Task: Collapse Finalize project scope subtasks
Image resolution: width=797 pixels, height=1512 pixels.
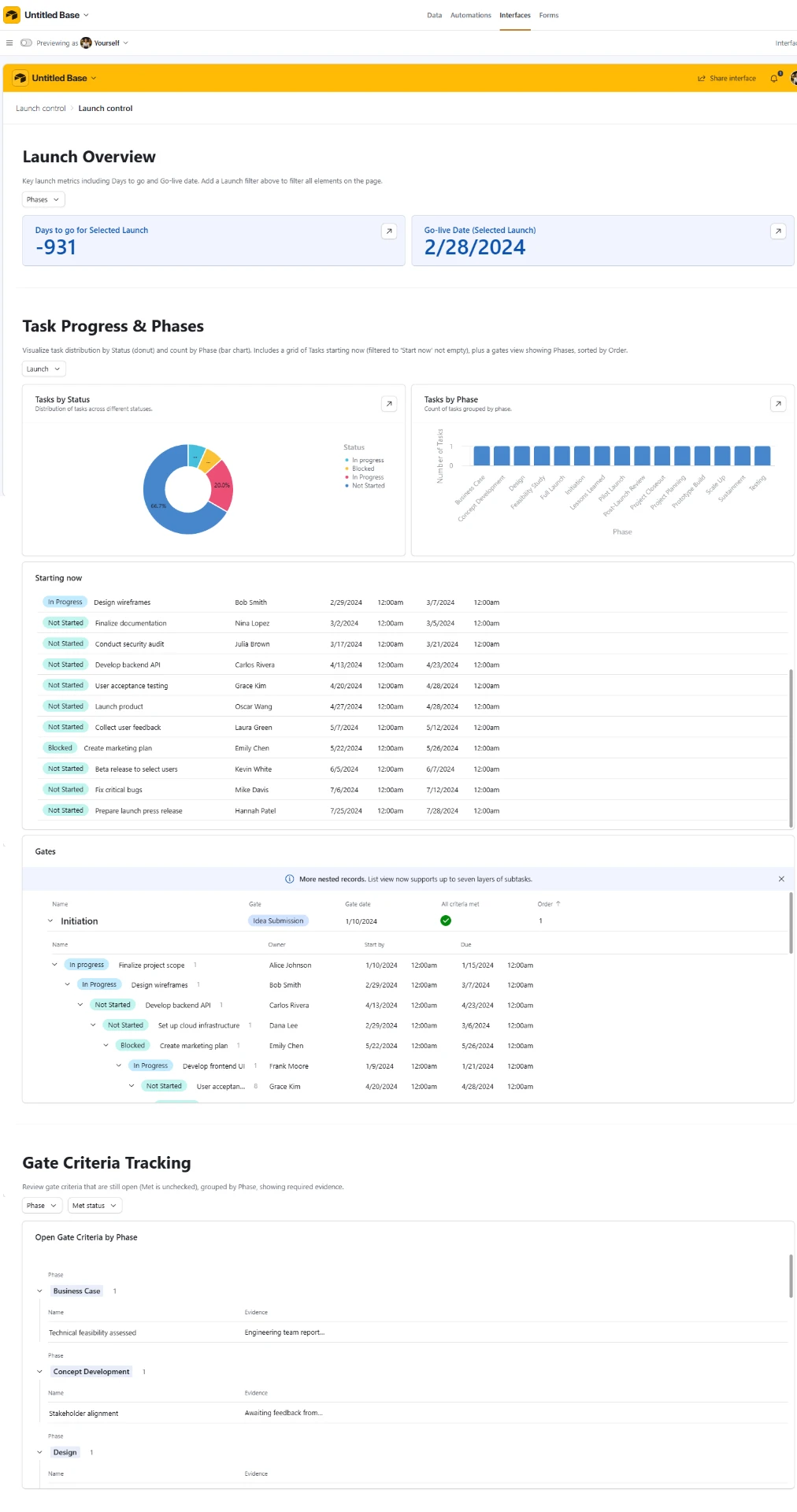Action: click(x=54, y=965)
